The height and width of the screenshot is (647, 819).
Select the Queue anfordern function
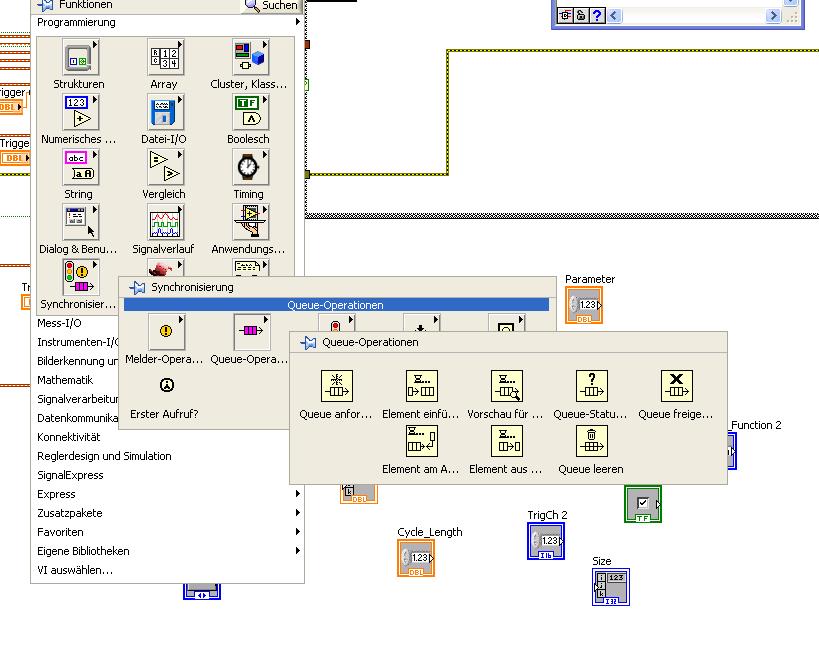[336, 386]
